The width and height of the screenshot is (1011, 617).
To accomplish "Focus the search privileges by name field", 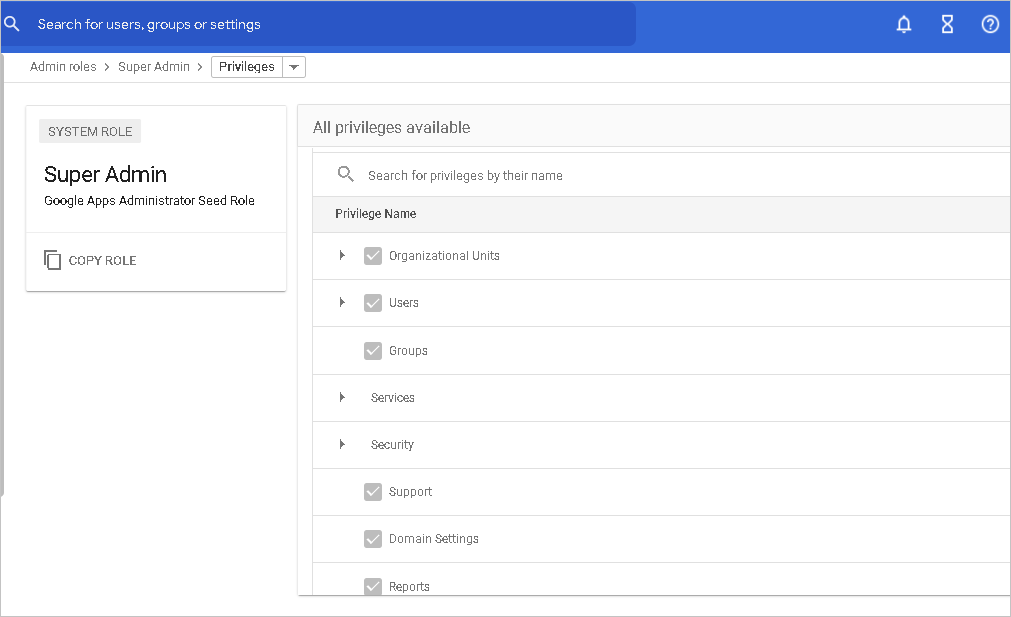I will (x=600, y=175).
